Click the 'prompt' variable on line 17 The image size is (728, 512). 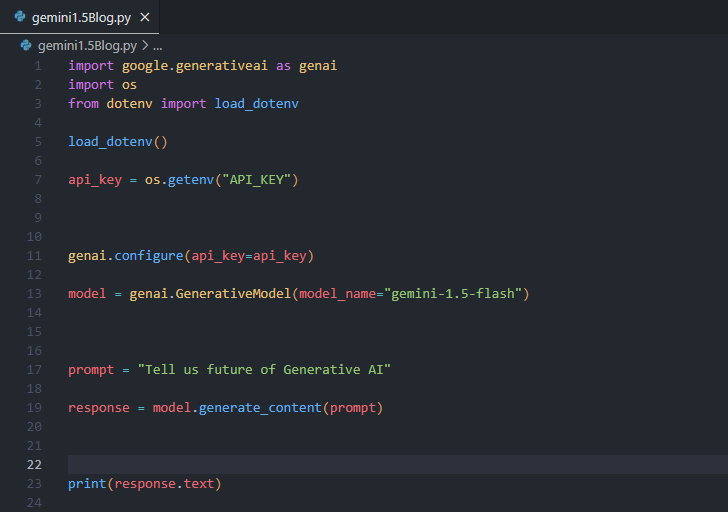click(x=91, y=370)
